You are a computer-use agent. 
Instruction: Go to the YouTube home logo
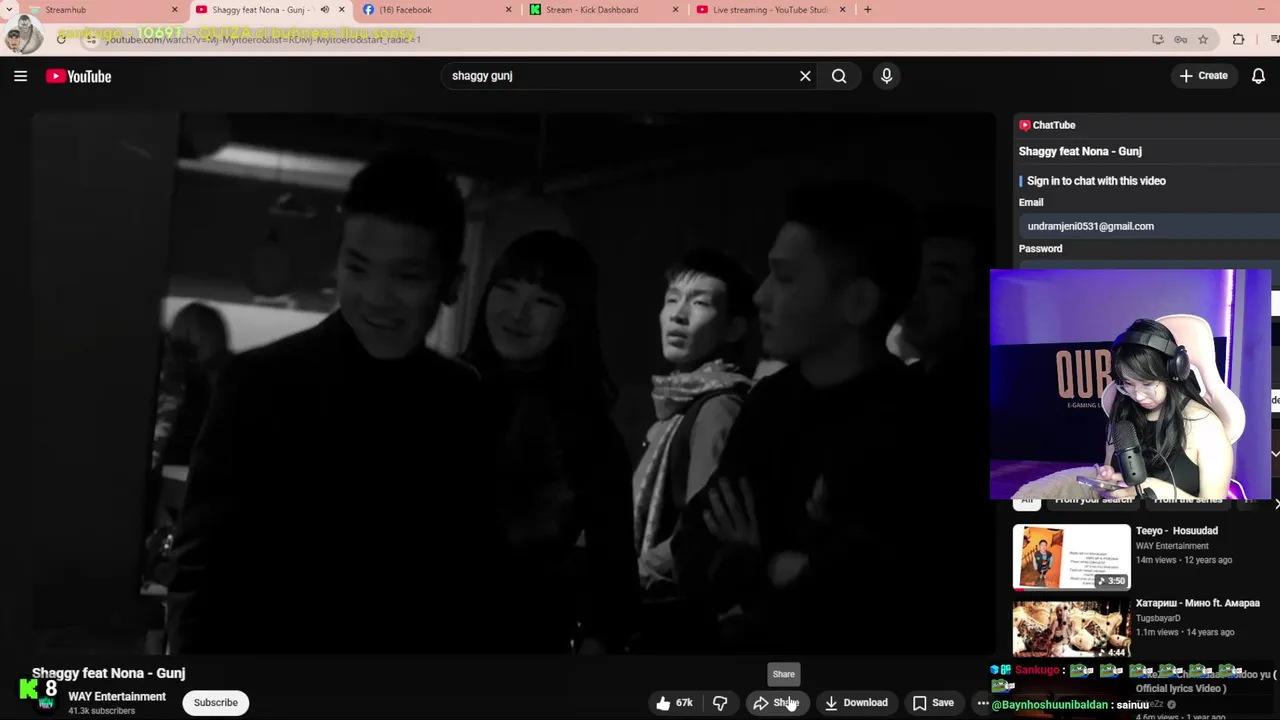point(78,76)
